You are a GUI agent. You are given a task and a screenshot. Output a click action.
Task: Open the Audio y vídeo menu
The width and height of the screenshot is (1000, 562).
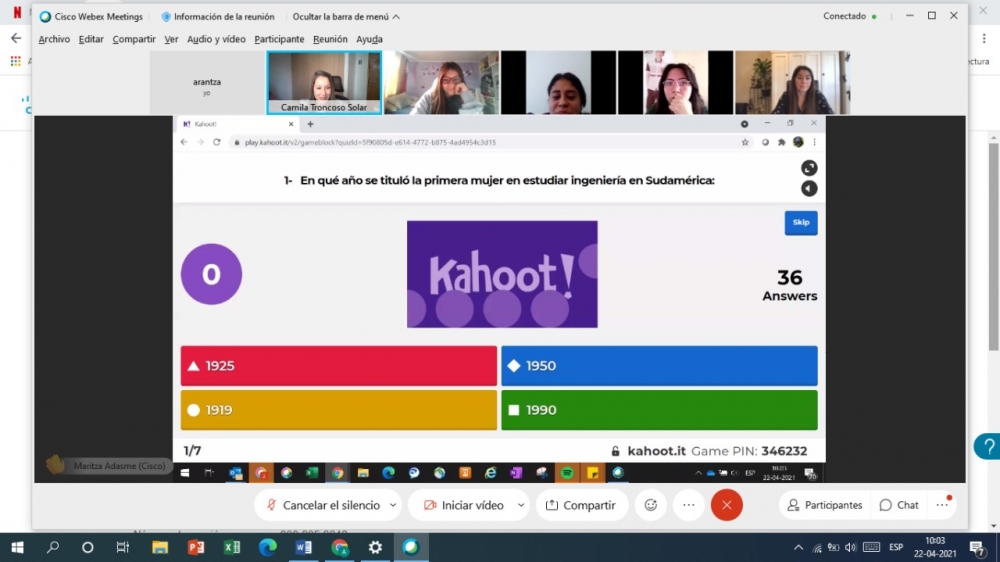216,39
